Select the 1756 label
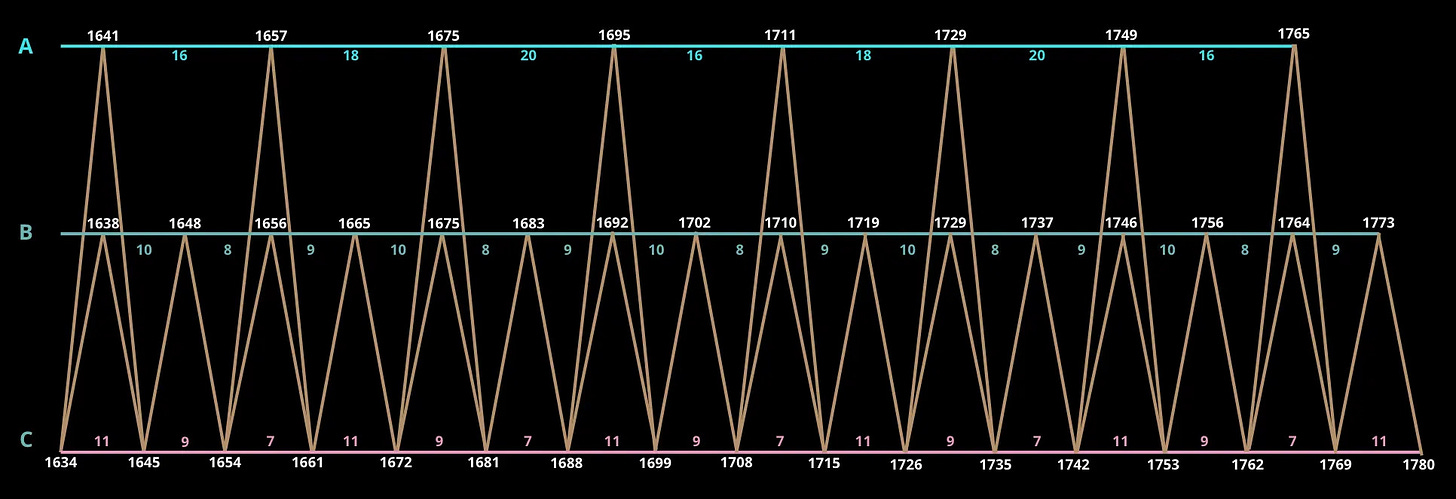The image size is (1456, 499). (x=1207, y=223)
